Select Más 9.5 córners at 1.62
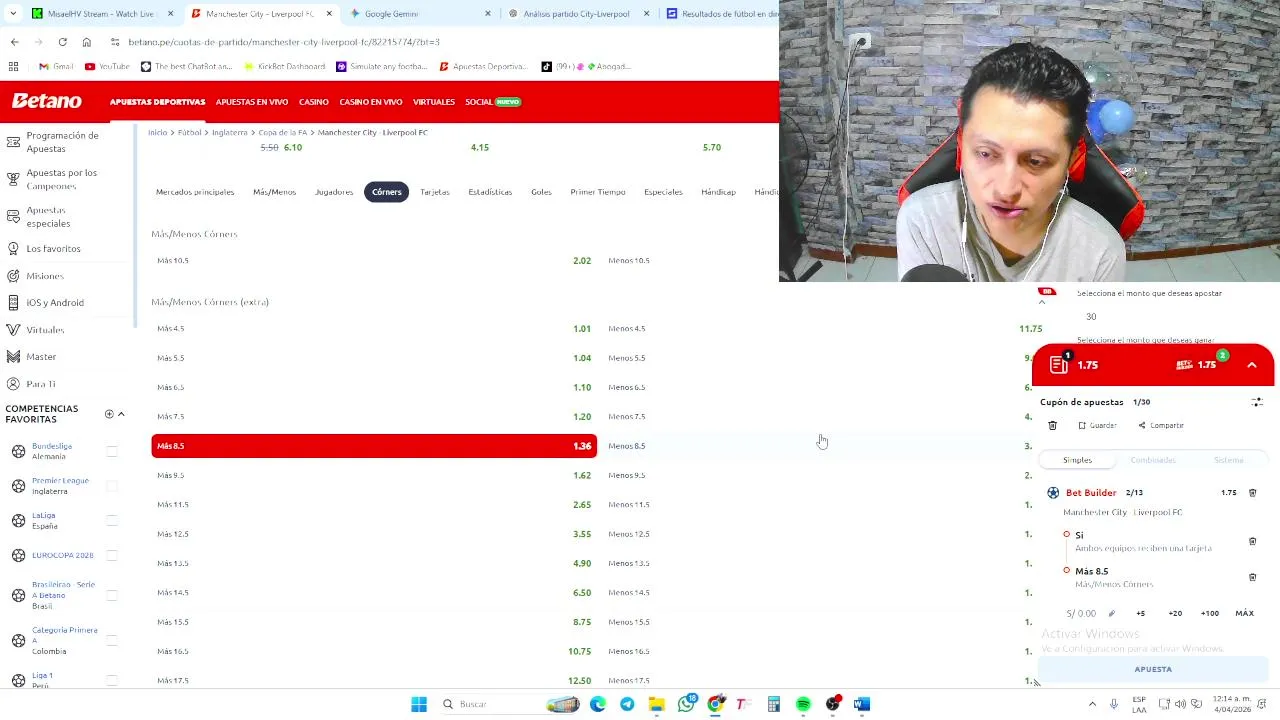The image size is (1280, 720). [374, 475]
